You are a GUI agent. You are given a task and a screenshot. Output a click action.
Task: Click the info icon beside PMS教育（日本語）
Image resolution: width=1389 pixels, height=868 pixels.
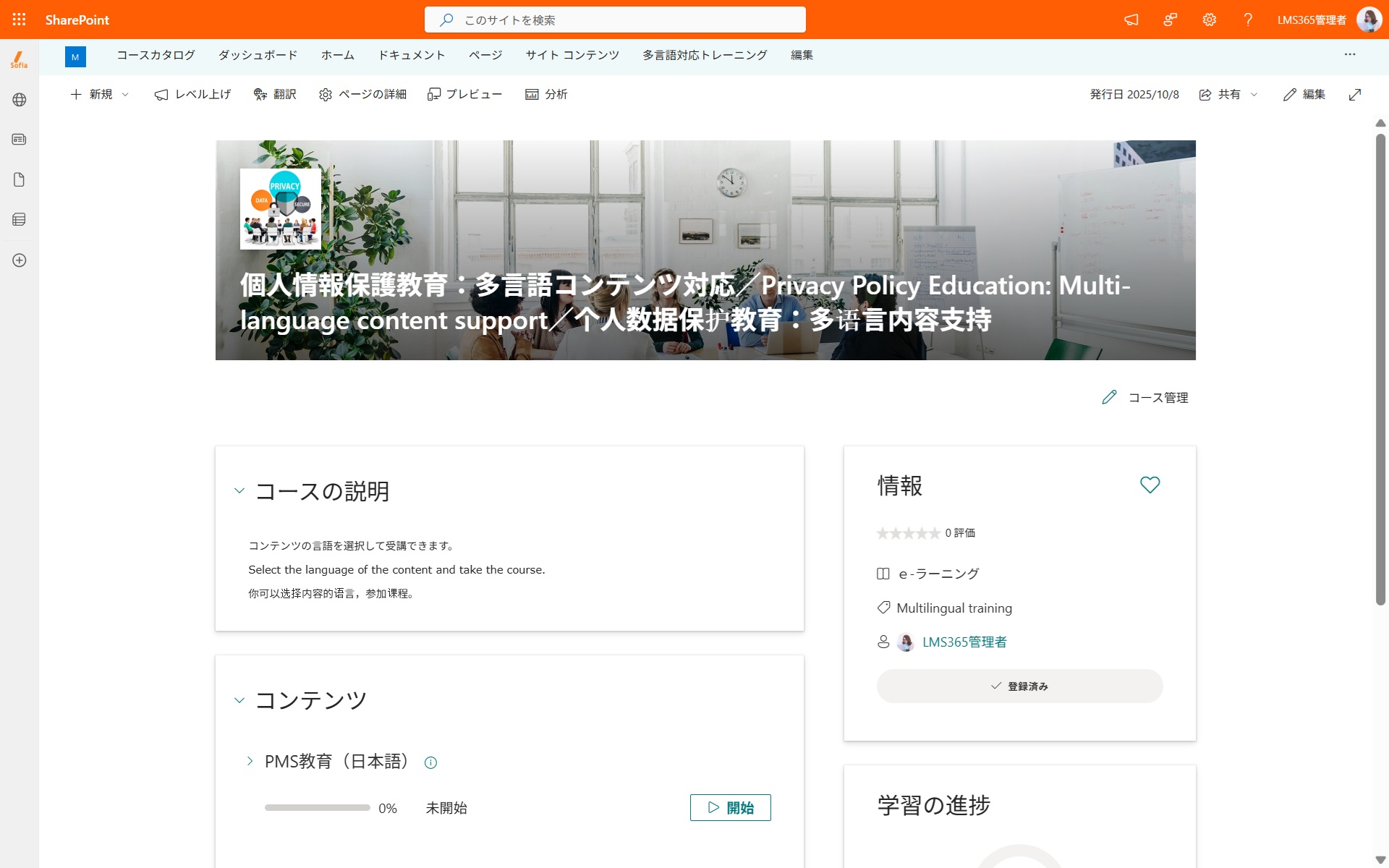click(x=430, y=762)
